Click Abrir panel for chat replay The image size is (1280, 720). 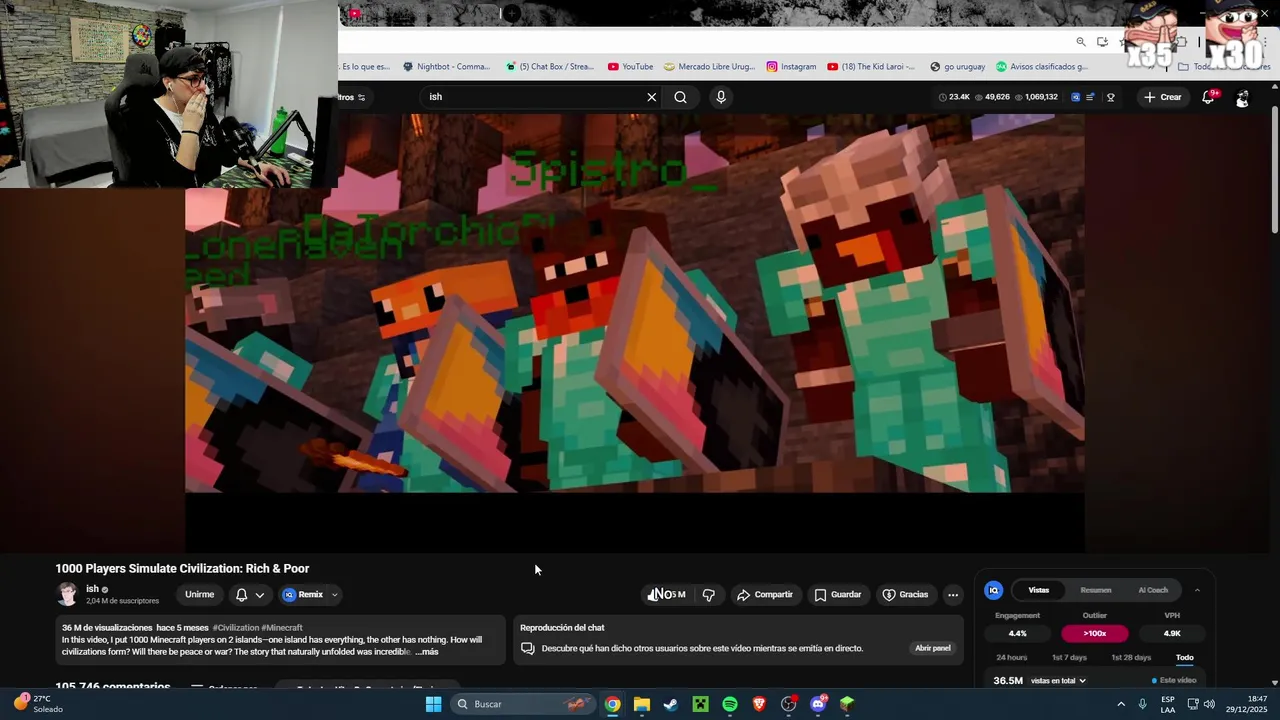[933, 648]
